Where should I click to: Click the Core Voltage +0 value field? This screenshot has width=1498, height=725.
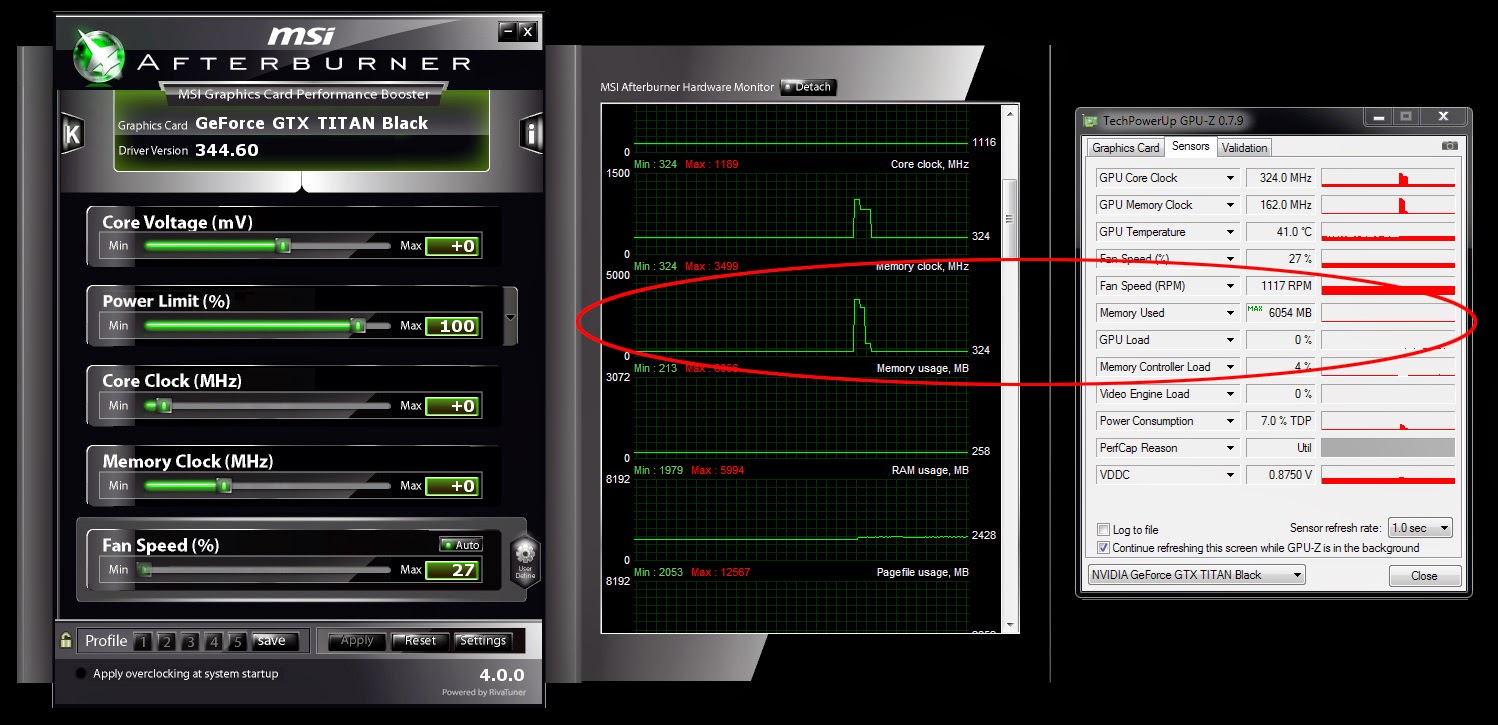453,246
